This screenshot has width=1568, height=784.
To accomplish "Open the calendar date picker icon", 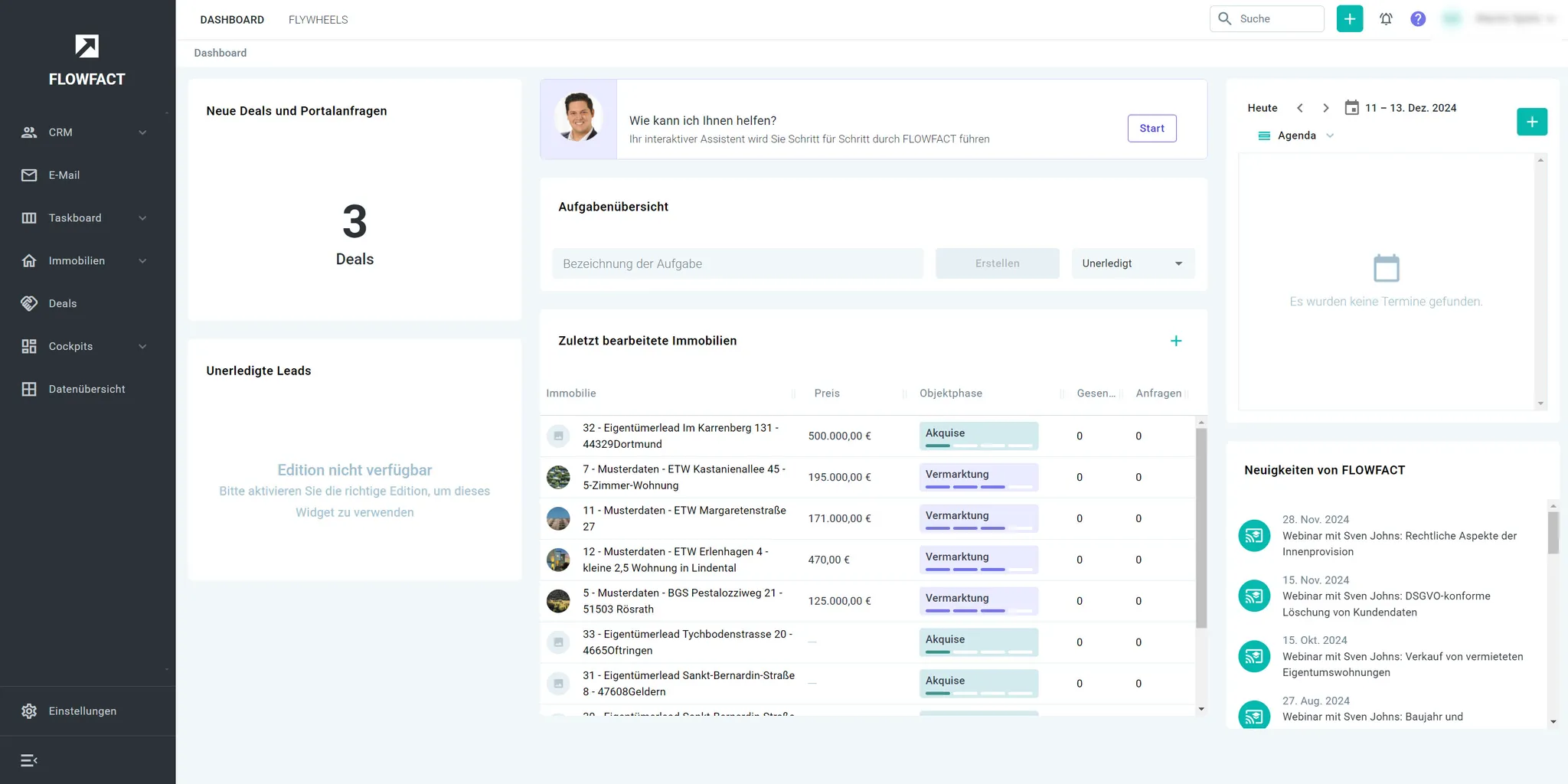I will coord(1352,108).
